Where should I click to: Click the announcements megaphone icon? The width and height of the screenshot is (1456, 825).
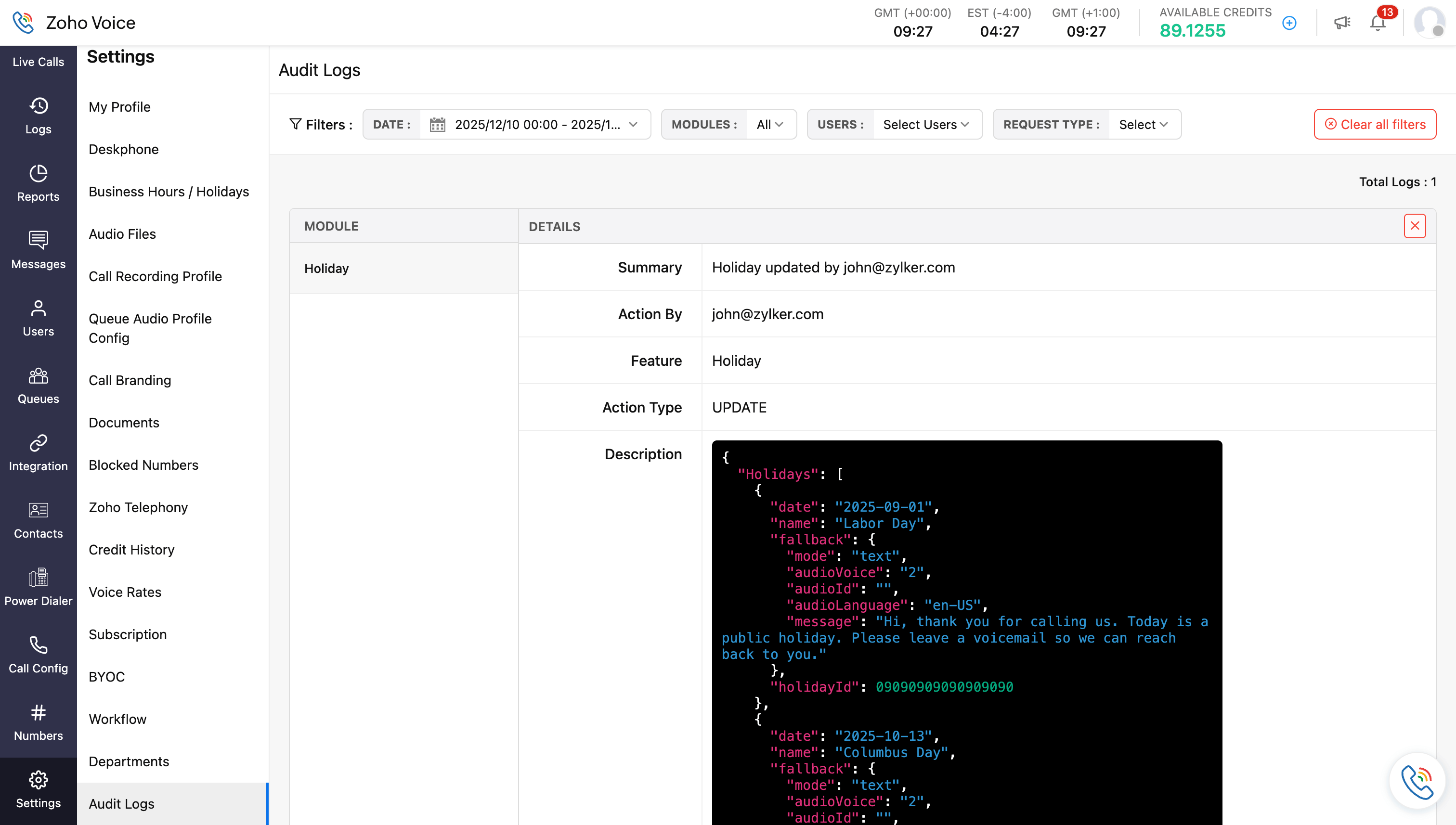tap(1341, 23)
